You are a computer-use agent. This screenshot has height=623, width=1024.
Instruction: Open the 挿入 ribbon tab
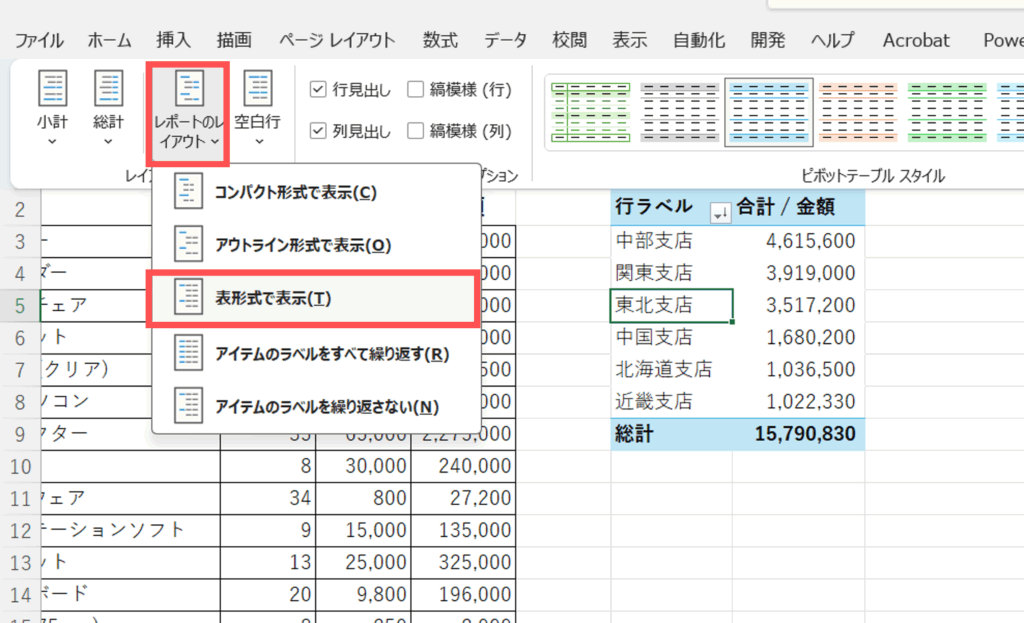coord(174,41)
